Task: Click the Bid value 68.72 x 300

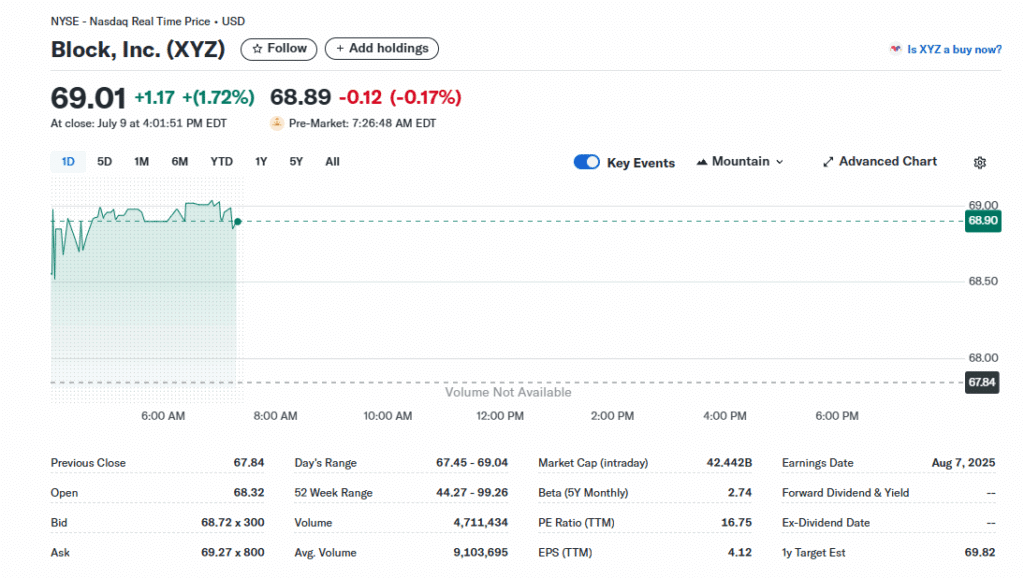Action: (x=232, y=522)
